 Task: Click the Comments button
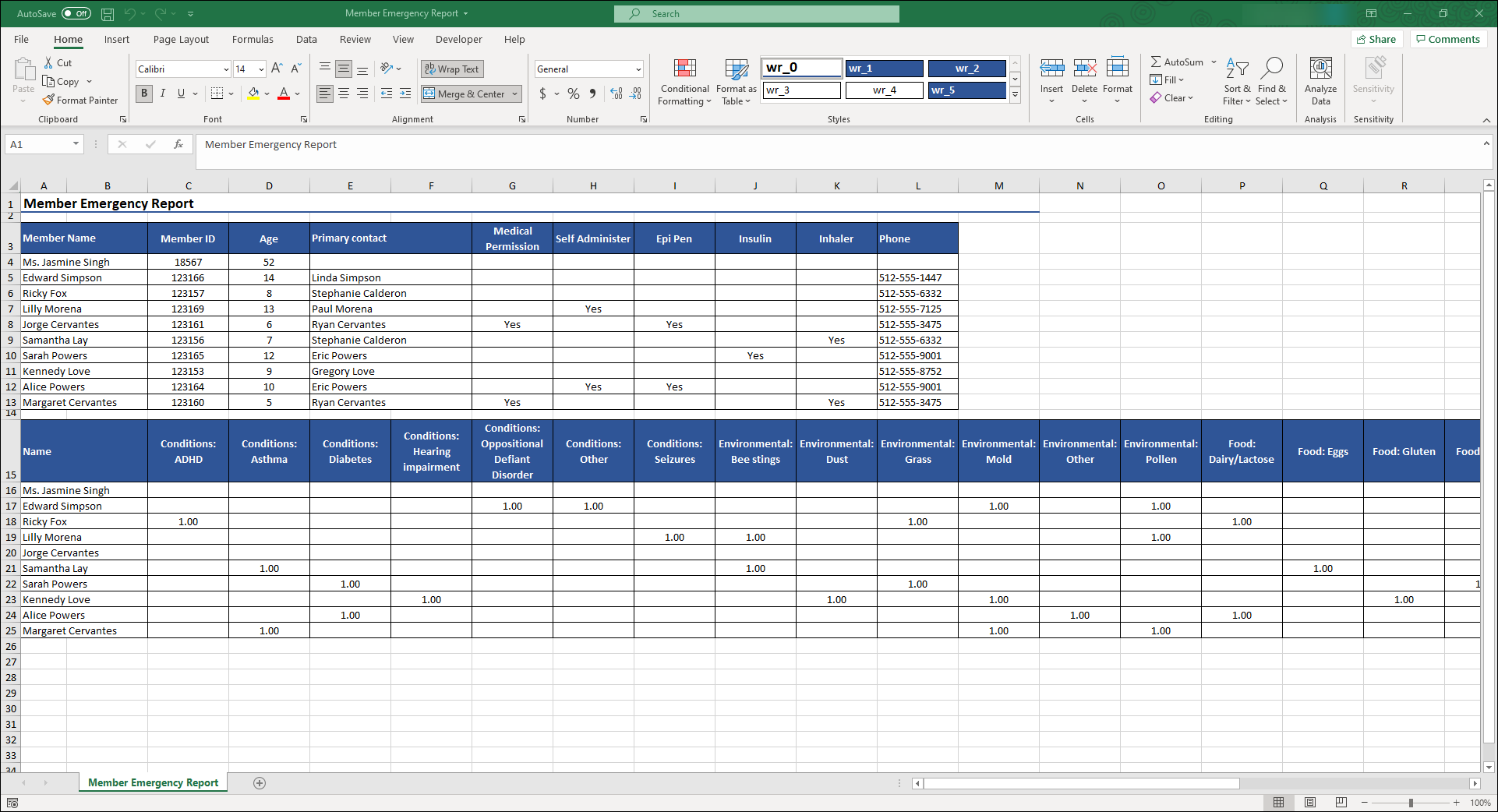coord(1448,39)
